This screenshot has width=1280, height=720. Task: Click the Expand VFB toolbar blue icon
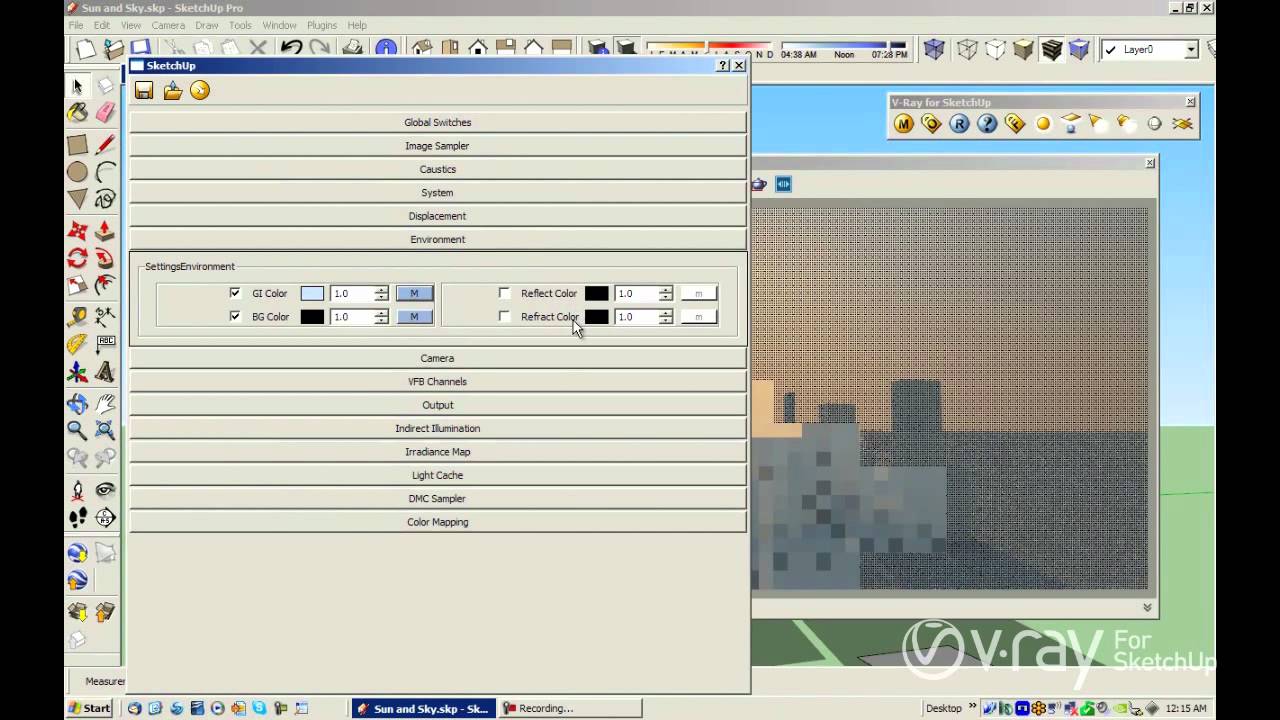click(x=783, y=184)
